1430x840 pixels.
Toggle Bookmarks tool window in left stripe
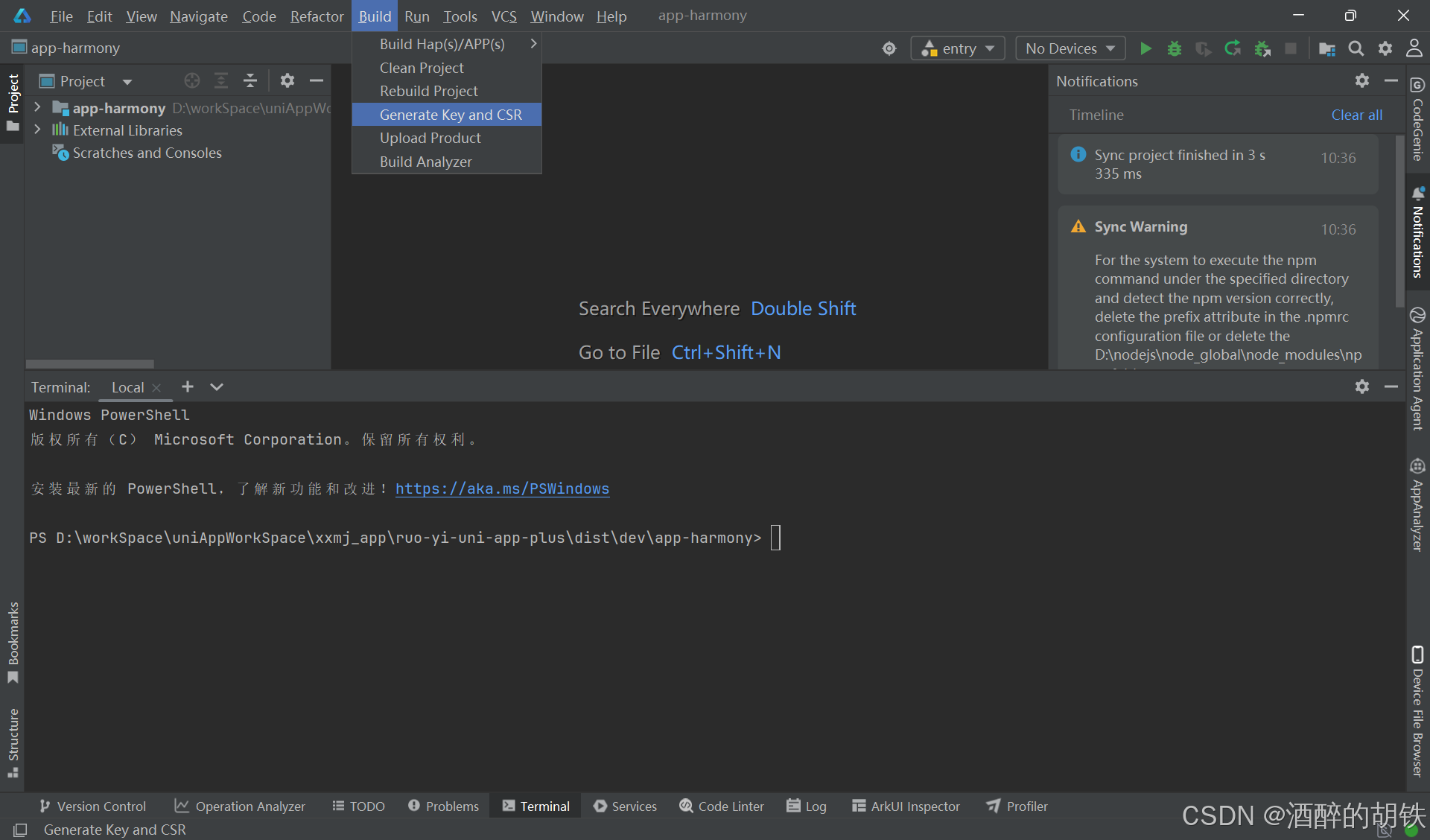13,642
